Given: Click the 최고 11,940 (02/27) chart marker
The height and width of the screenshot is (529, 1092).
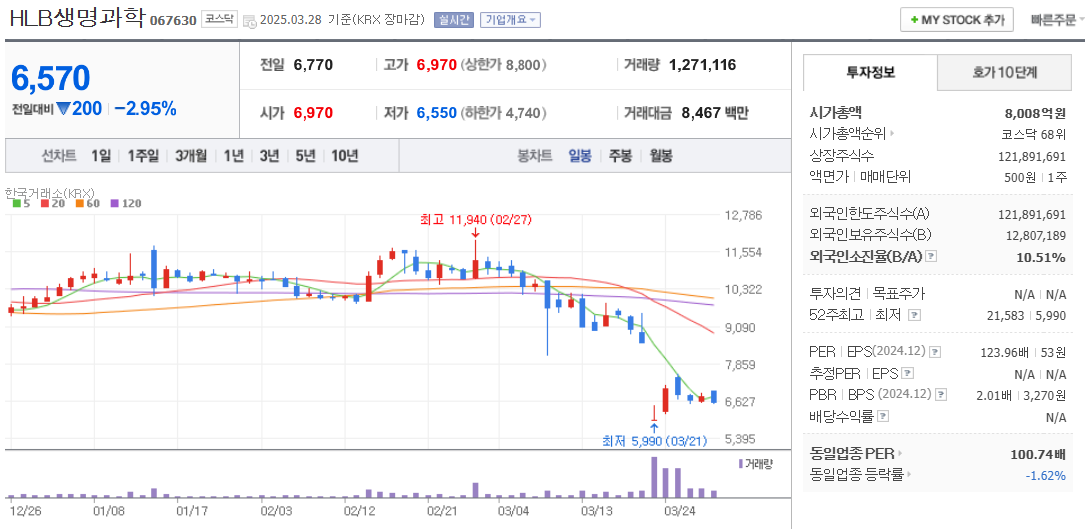Looking at the screenshot, I should 476,220.
